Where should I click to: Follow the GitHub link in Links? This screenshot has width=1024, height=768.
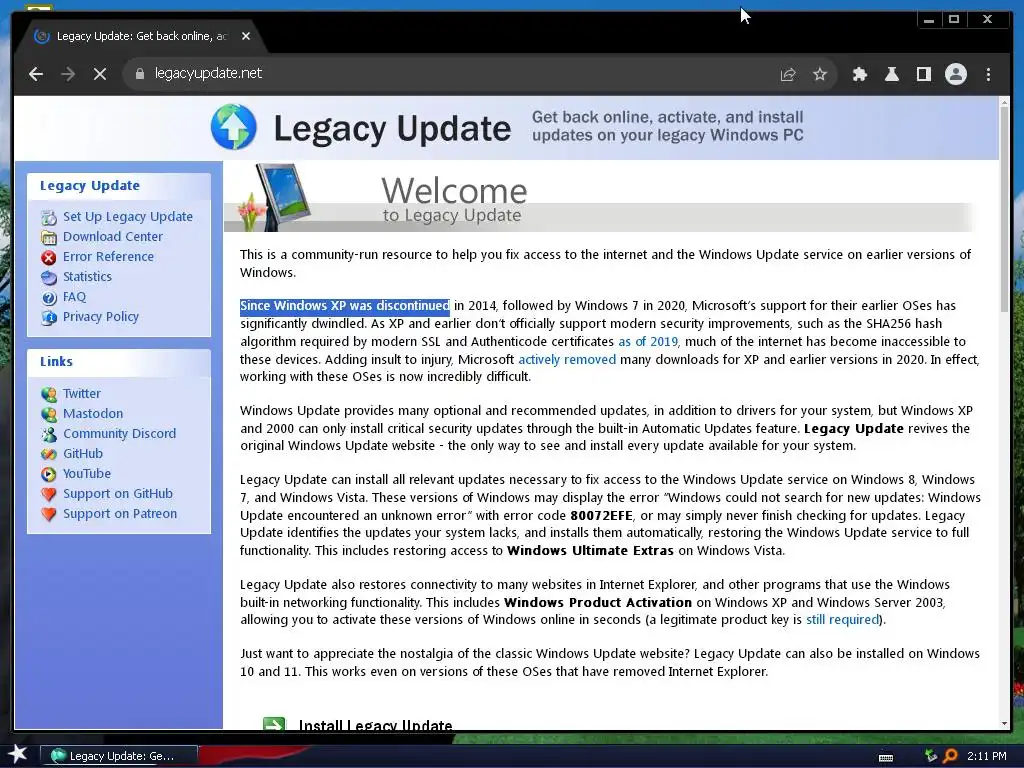(83, 453)
